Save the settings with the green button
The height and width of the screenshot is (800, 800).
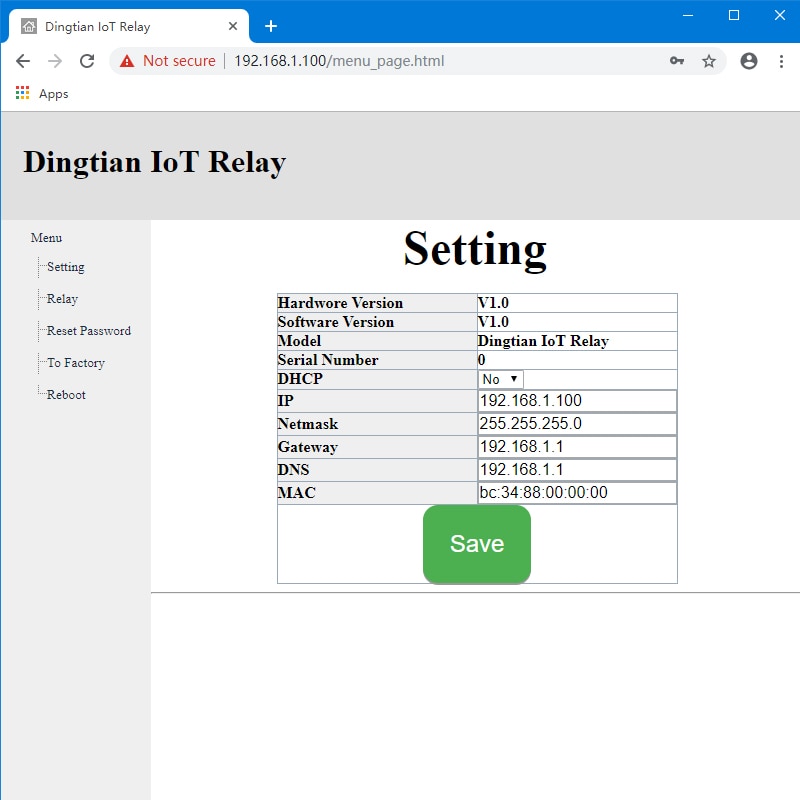pos(477,544)
